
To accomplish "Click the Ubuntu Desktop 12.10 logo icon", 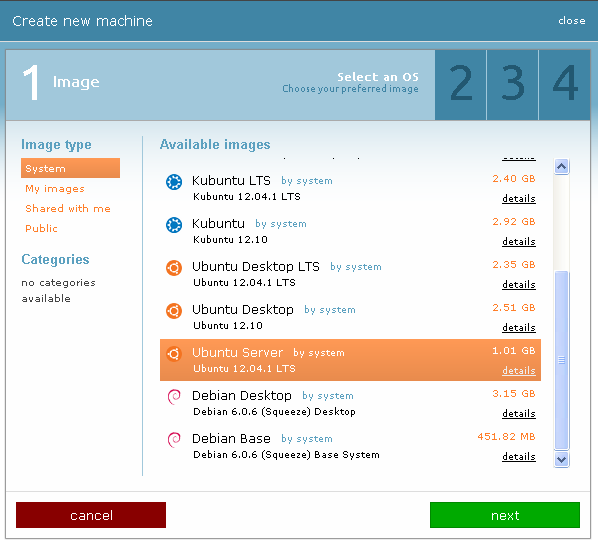I will coord(174,311).
